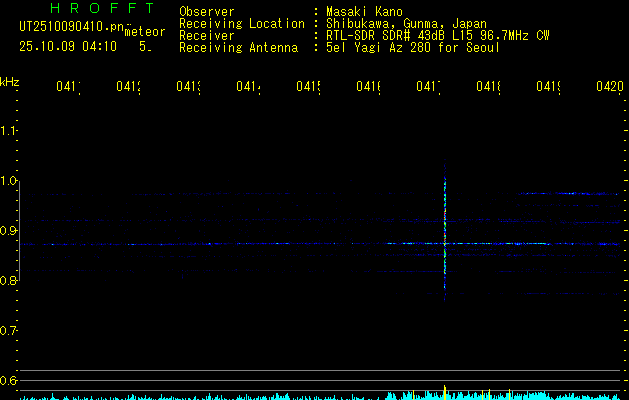Select the UT2510090410 filename label
The image size is (629, 400).
pos(72,27)
